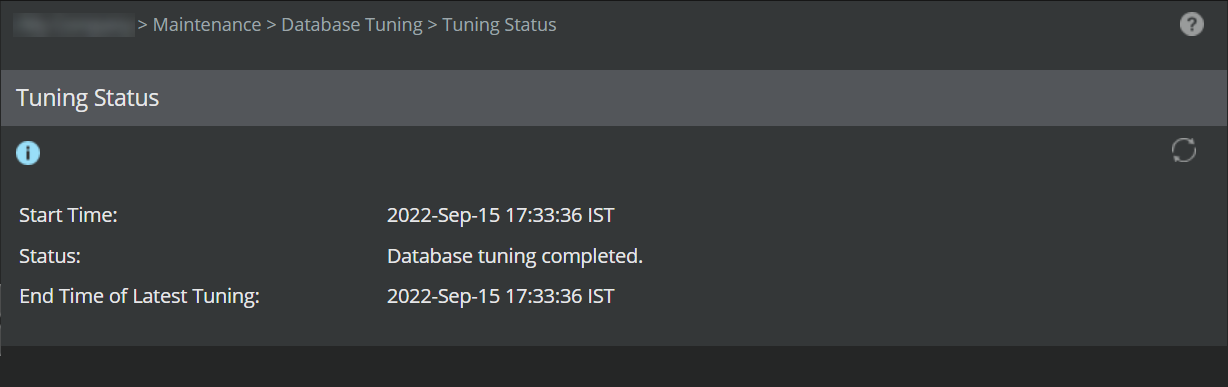Navigate to the Maintenance breadcrumb
This screenshot has width=1228, height=387.
click(207, 25)
